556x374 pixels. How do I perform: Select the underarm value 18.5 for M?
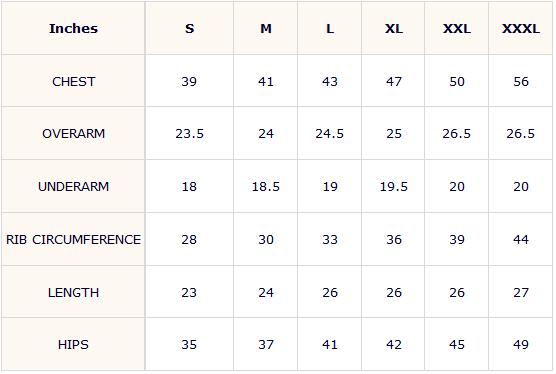pos(266,186)
